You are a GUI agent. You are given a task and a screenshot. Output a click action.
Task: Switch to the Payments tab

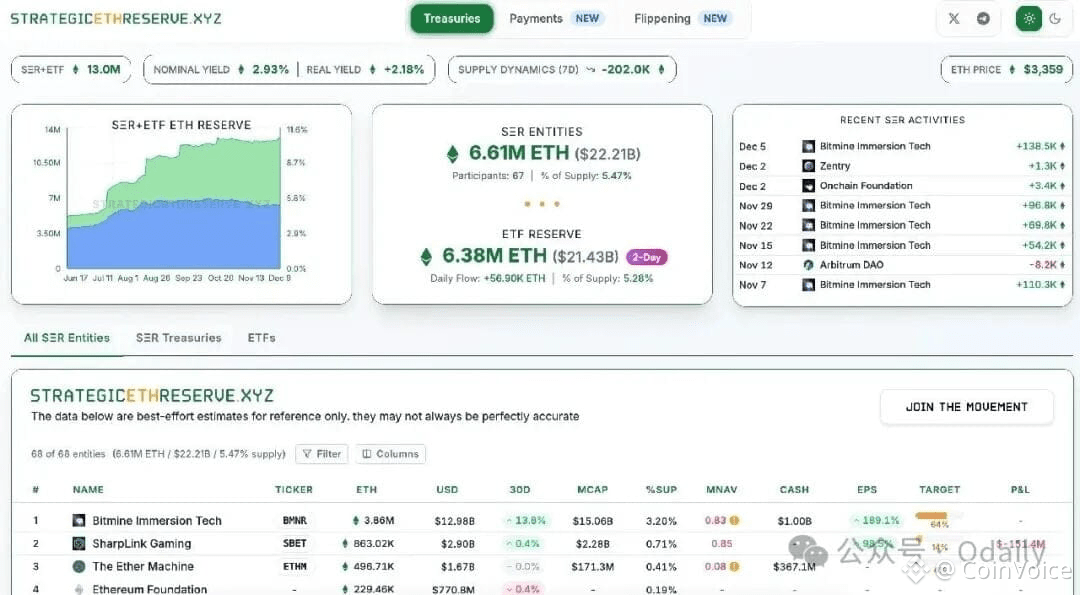556,19
